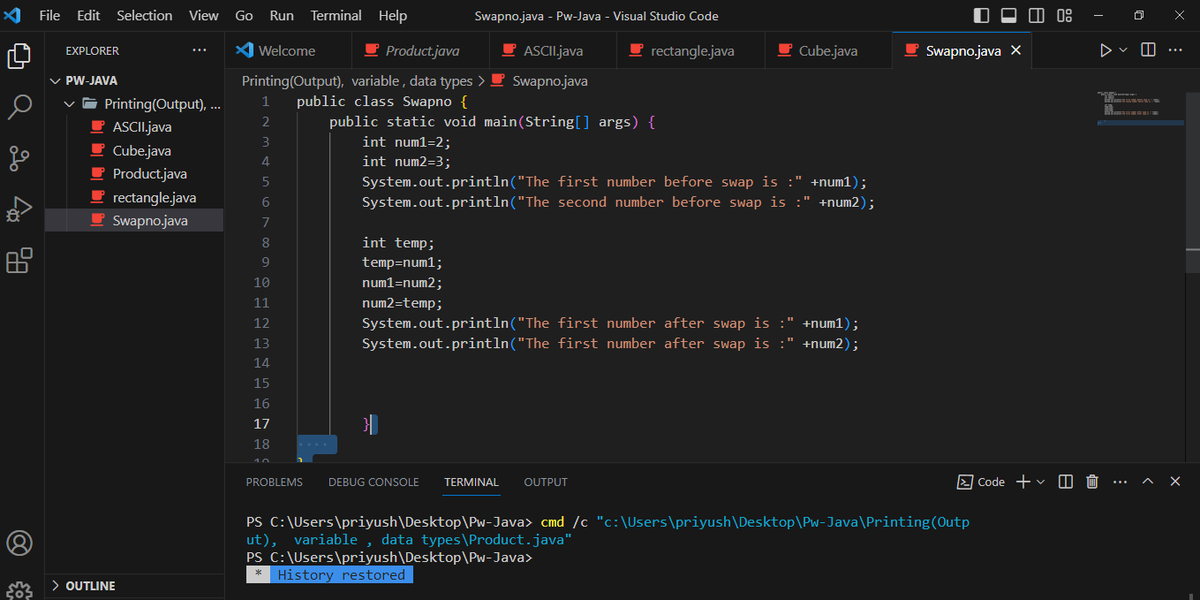Select the Code terminal instance label
Screen dimensions: 1200x600
pos(981,482)
